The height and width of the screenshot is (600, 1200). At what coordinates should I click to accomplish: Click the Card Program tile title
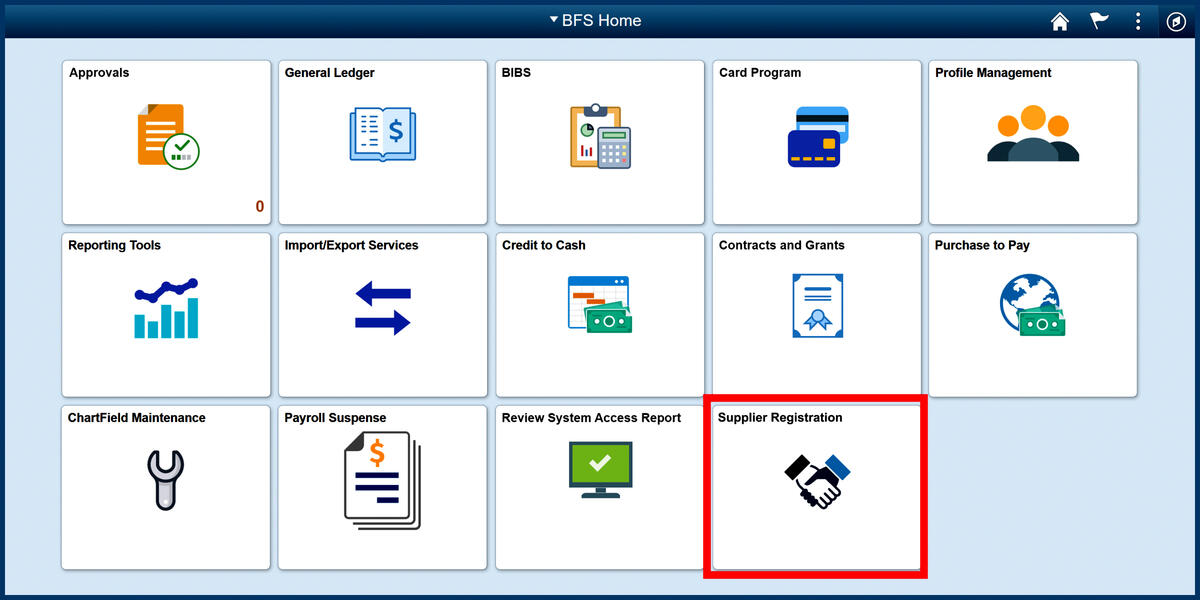760,73
